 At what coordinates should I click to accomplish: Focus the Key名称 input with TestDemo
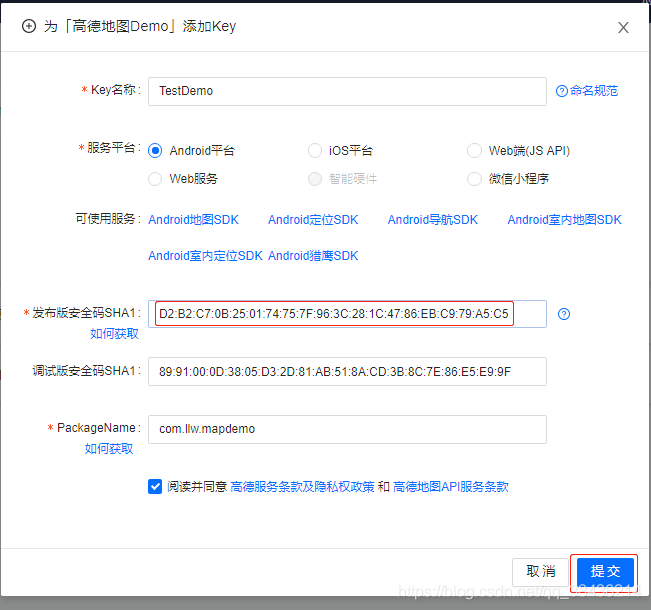(347, 91)
